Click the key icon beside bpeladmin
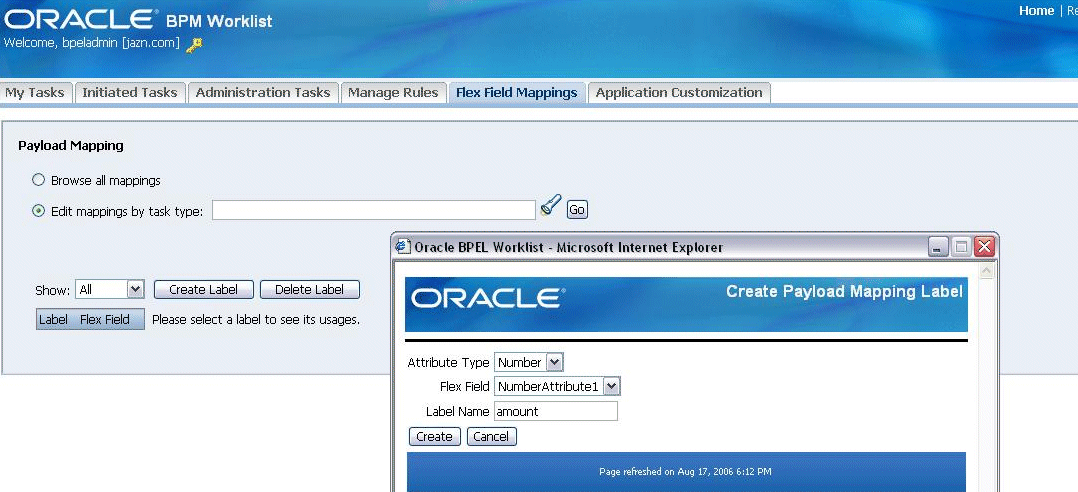Viewport: 1078px width, 492px height. [x=195, y=45]
